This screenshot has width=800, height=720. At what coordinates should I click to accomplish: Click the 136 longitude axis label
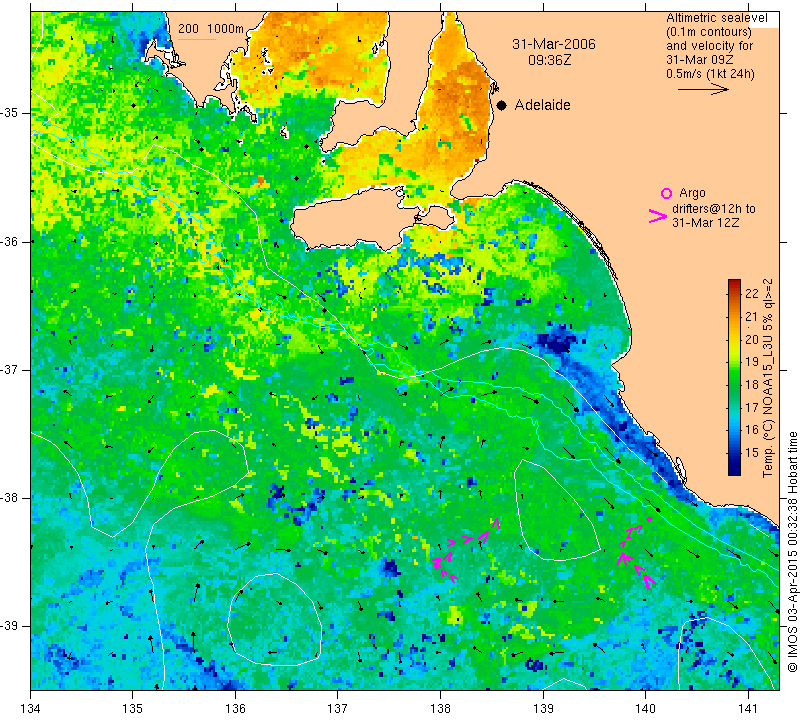point(235,708)
